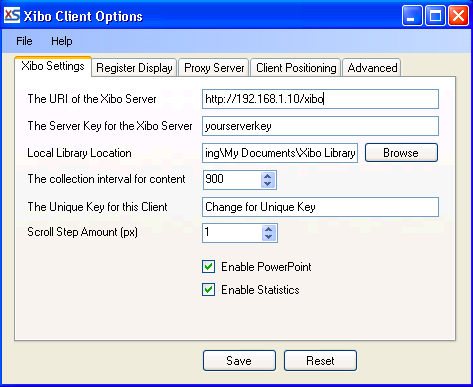The width and height of the screenshot is (473, 387).
Task: Decrease Scroll Step Amount with down arrow
Action: click(x=269, y=237)
